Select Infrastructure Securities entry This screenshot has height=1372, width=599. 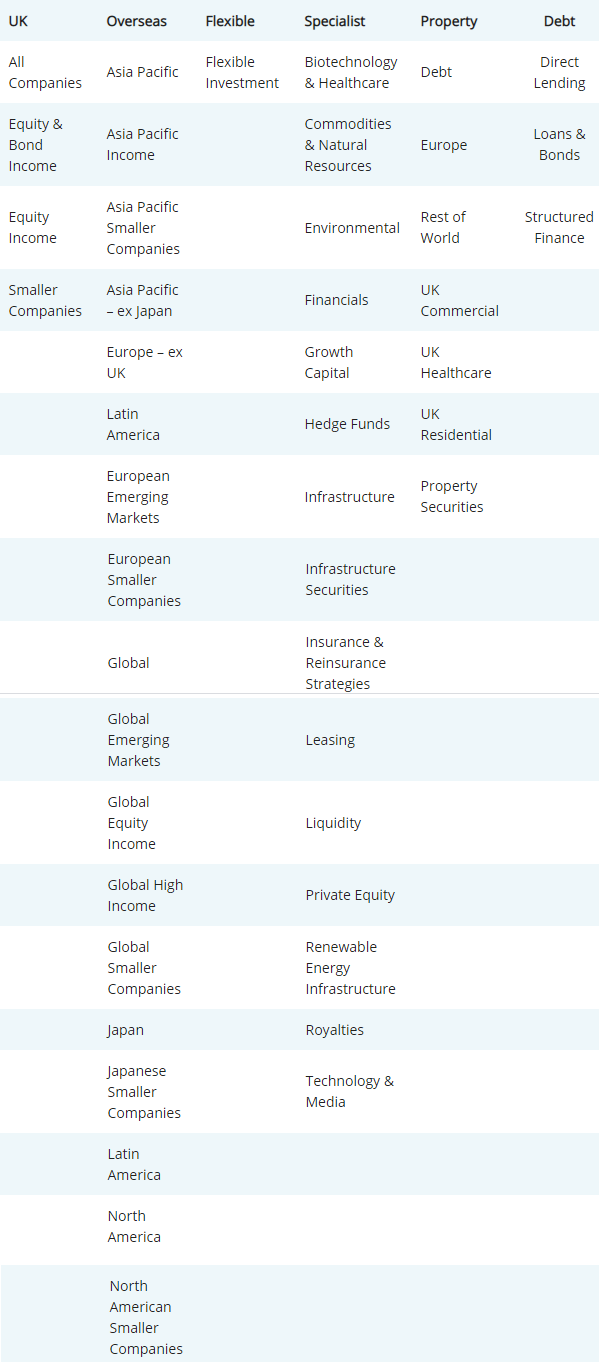coord(350,579)
